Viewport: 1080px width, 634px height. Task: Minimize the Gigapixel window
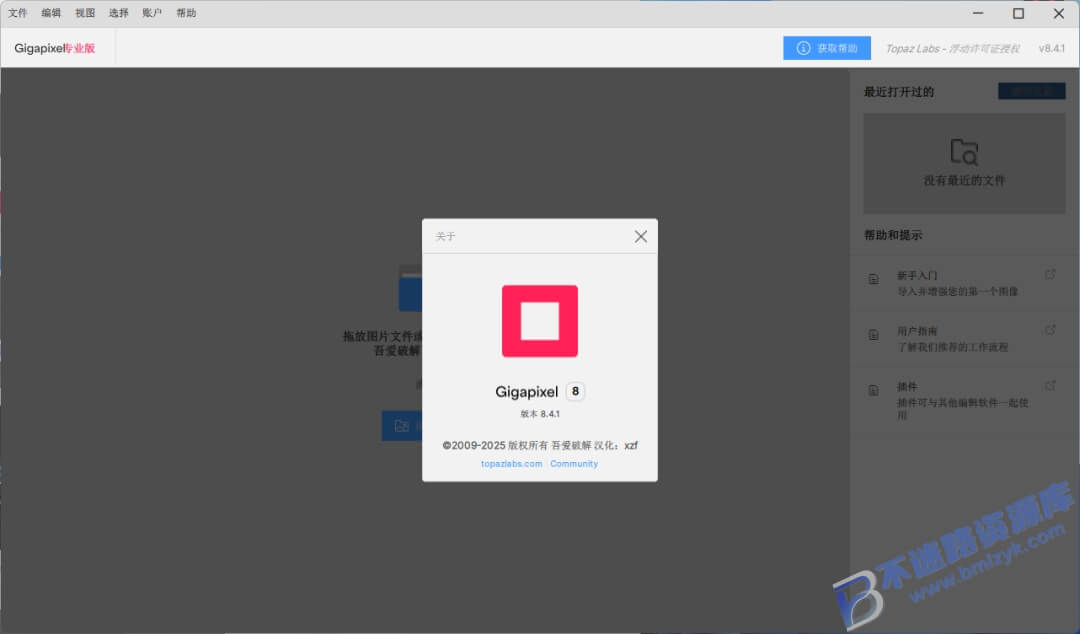[978, 13]
